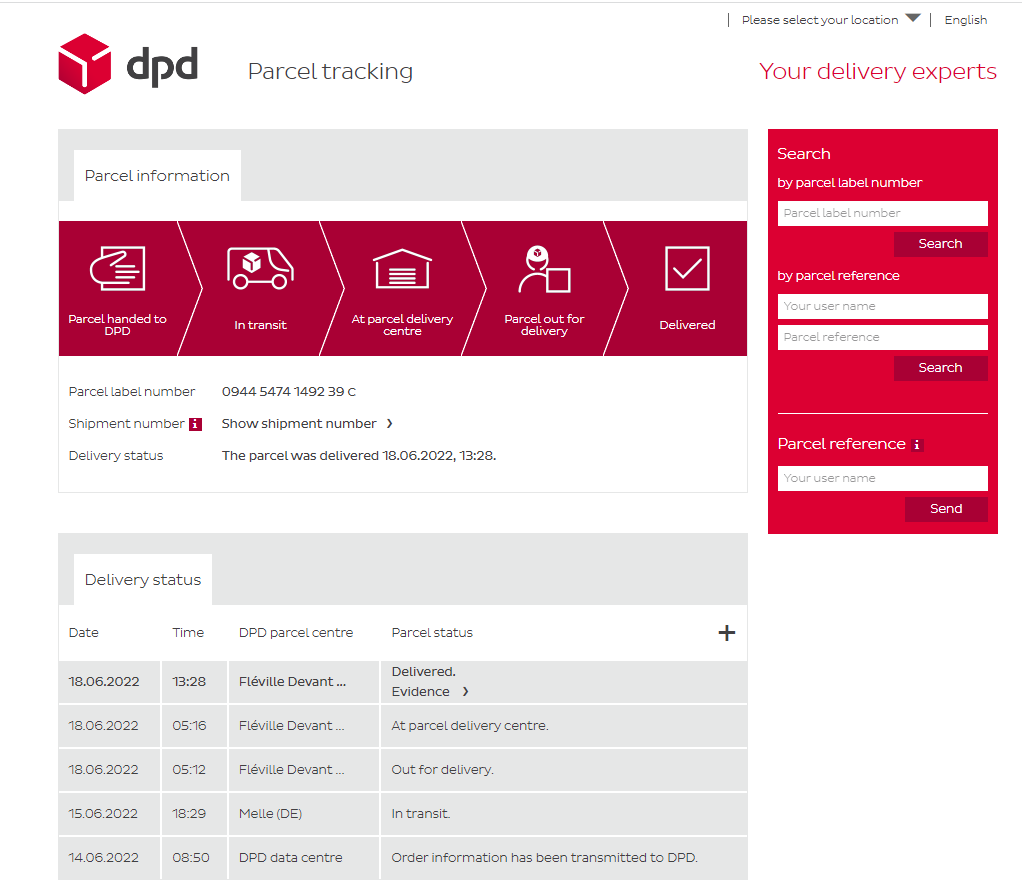The height and width of the screenshot is (896, 1022).
Task: Select the Parcel information tab
Action: click(157, 176)
